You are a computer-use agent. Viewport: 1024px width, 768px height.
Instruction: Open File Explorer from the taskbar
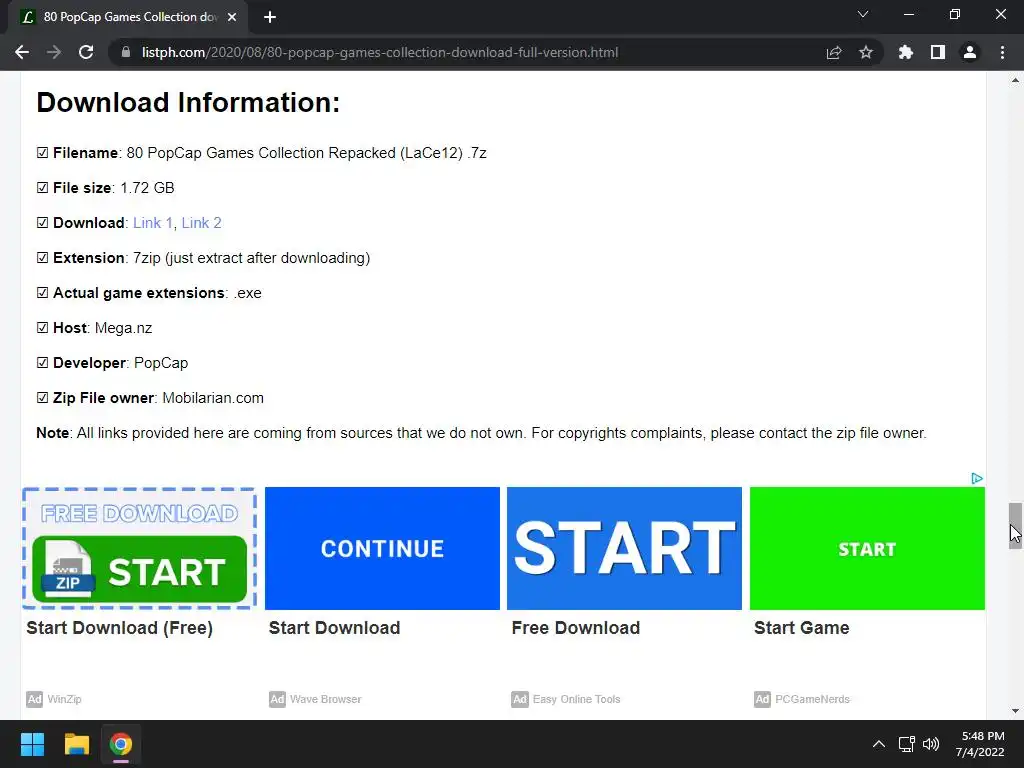point(76,744)
